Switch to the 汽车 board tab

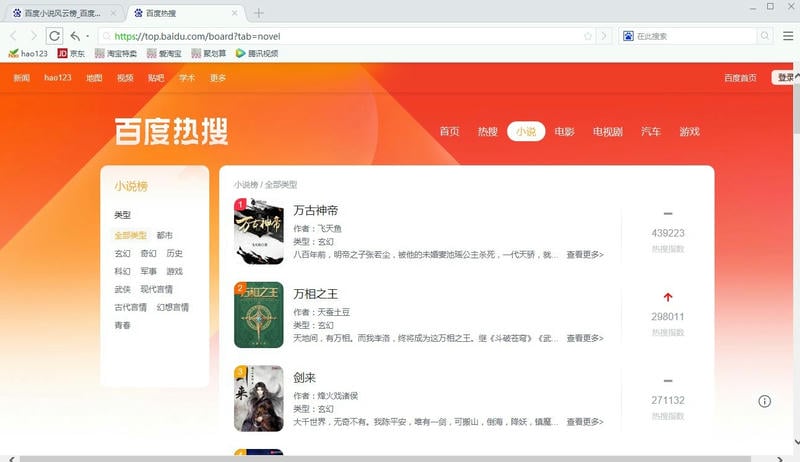tap(651, 132)
